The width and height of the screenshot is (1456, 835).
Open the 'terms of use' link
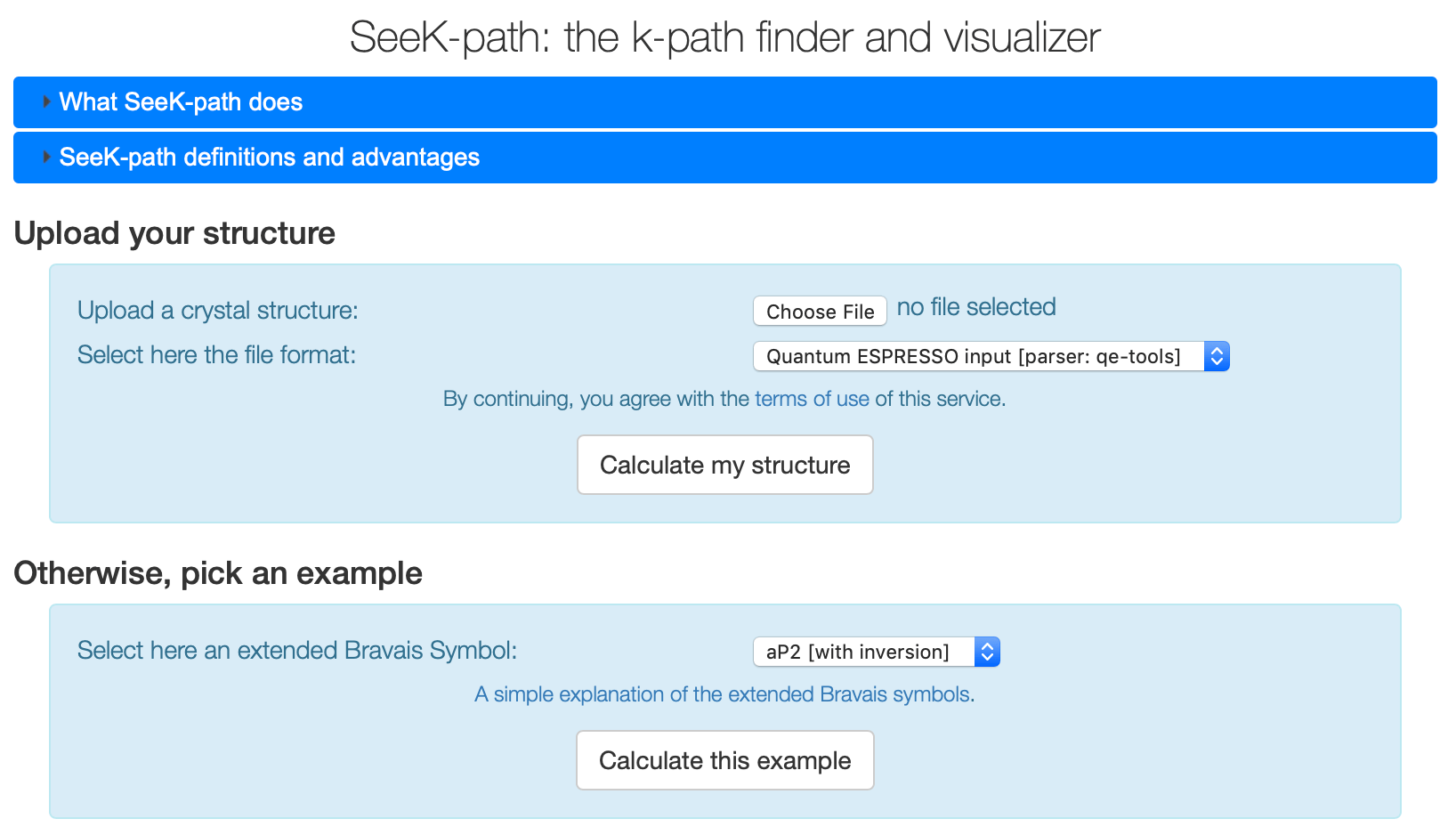[812, 399]
